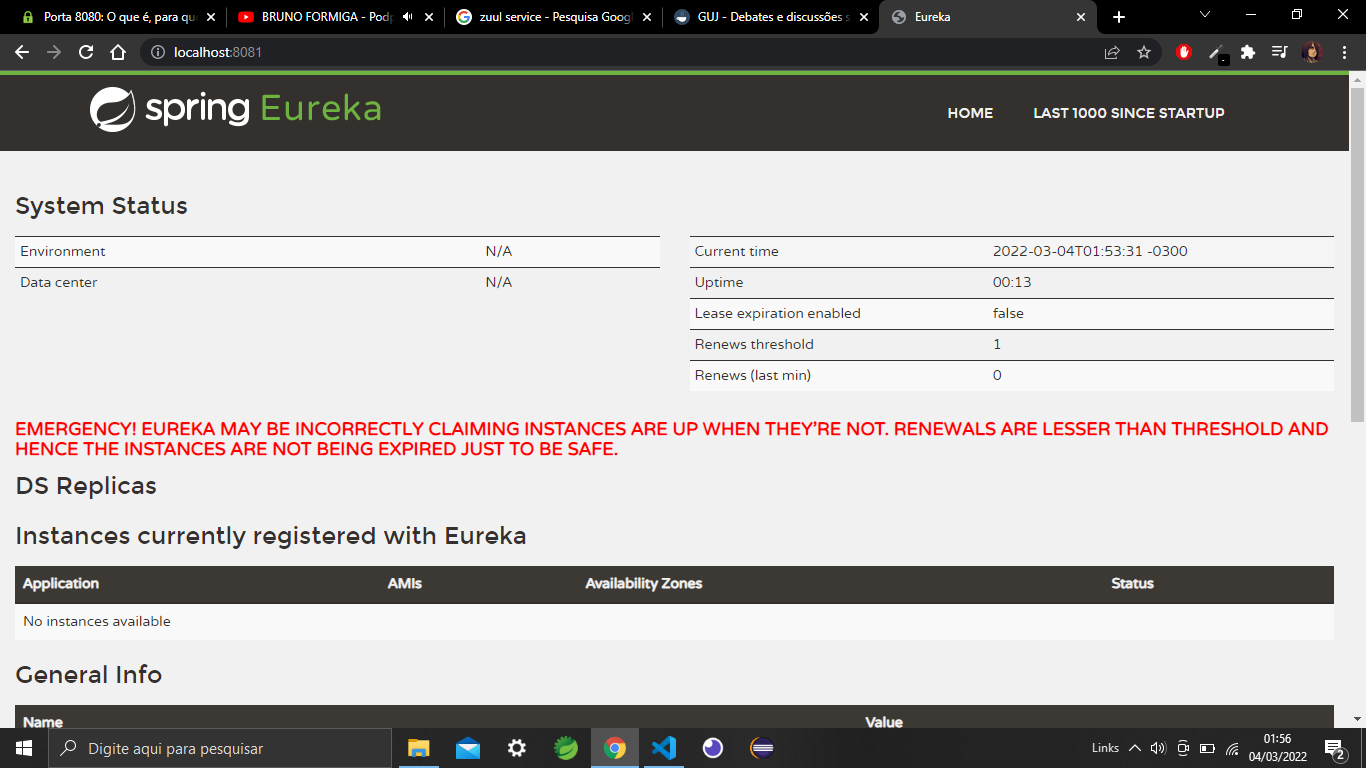Open the tab search dropdown arrow
Screen dimensions: 1366x768
(x=1204, y=14)
